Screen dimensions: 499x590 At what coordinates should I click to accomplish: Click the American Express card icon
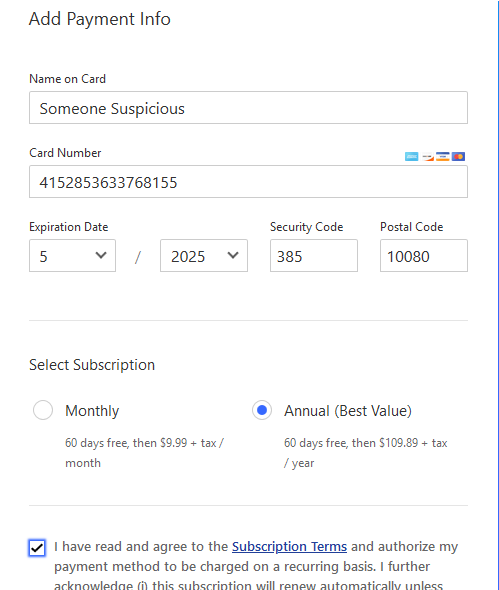(412, 157)
